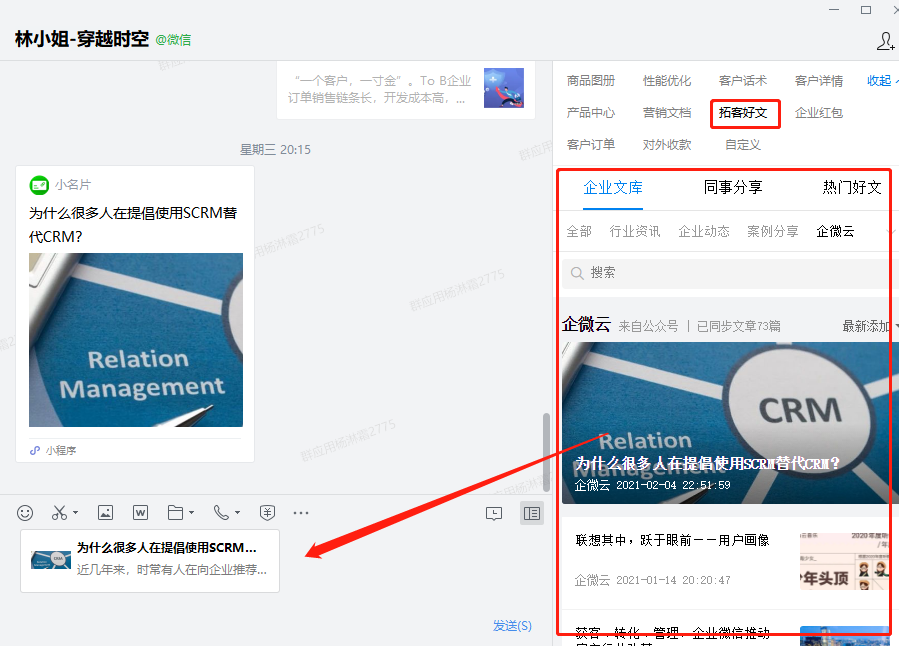Click the W document icon
Screen dimensions: 899x646
click(x=141, y=513)
